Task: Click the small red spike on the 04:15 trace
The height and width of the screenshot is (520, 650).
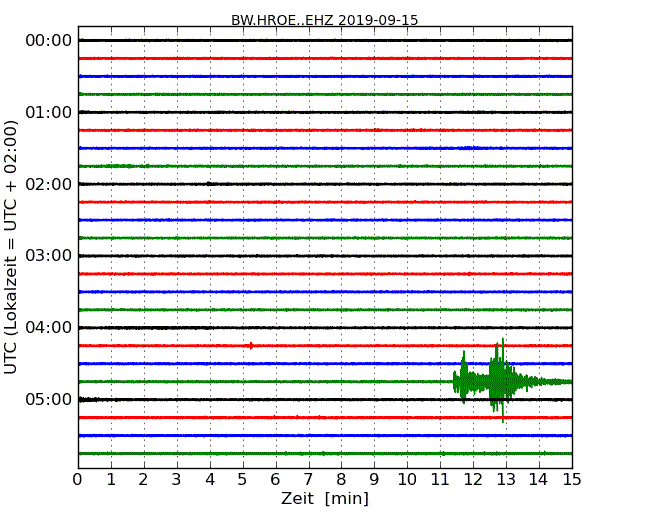Action: (x=251, y=345)
